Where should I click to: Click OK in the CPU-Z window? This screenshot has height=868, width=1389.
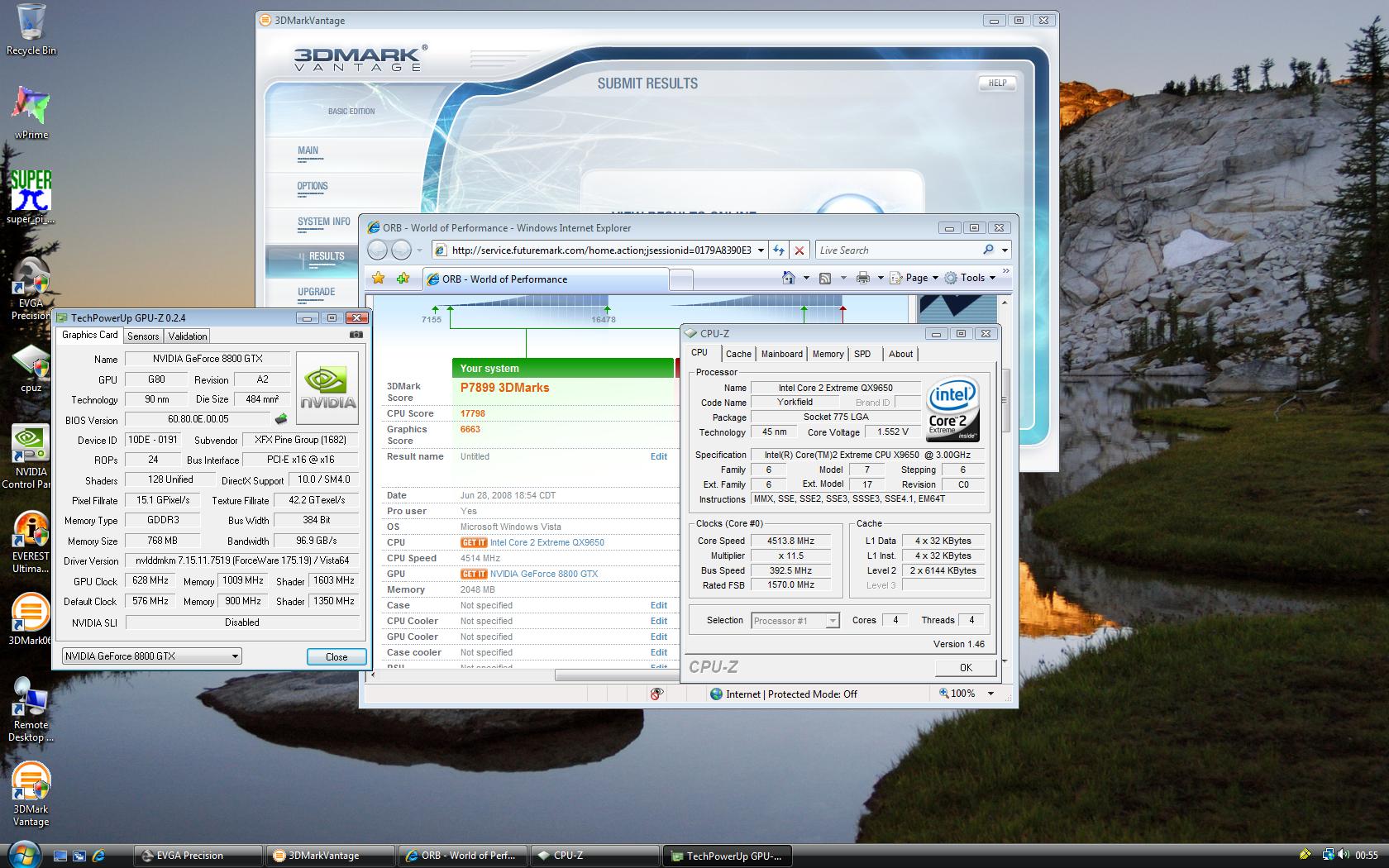(966, 667)
